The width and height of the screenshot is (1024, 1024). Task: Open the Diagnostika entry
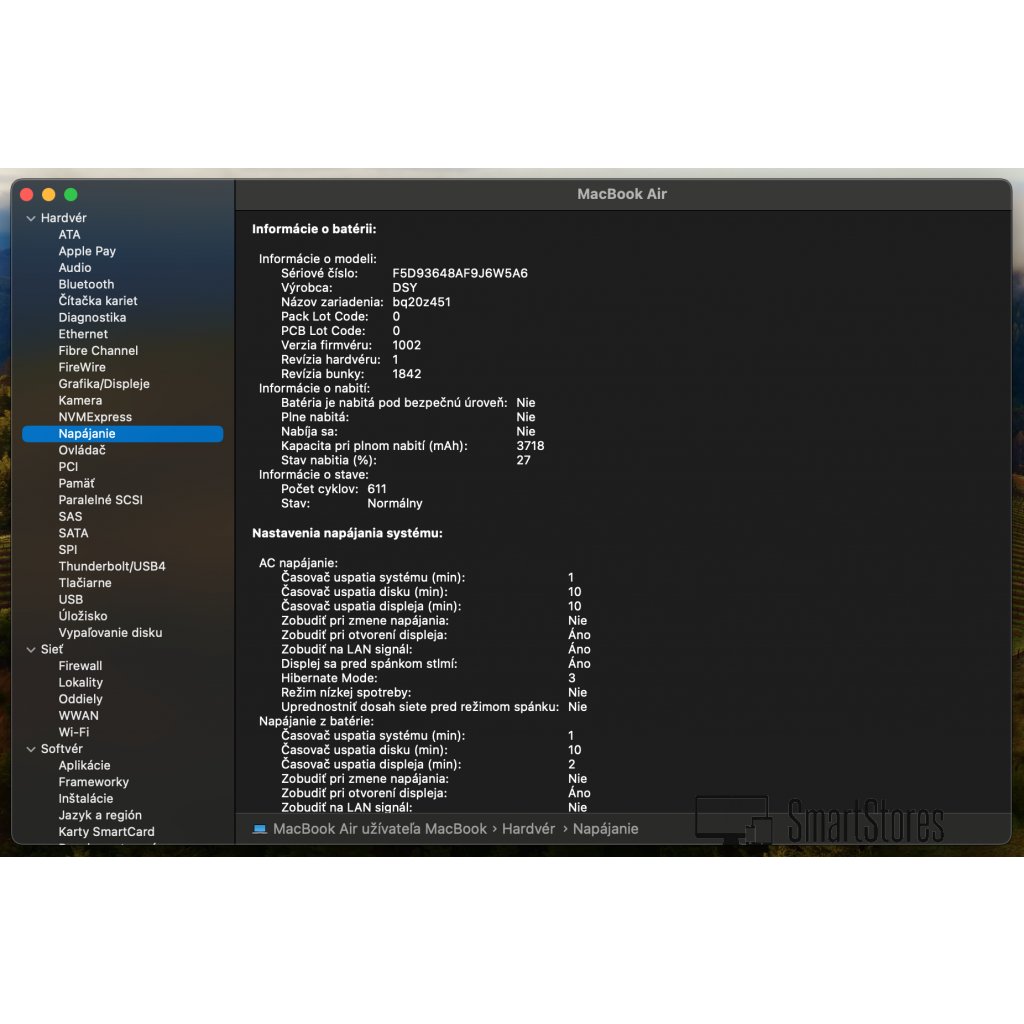[x=92, y=317]
